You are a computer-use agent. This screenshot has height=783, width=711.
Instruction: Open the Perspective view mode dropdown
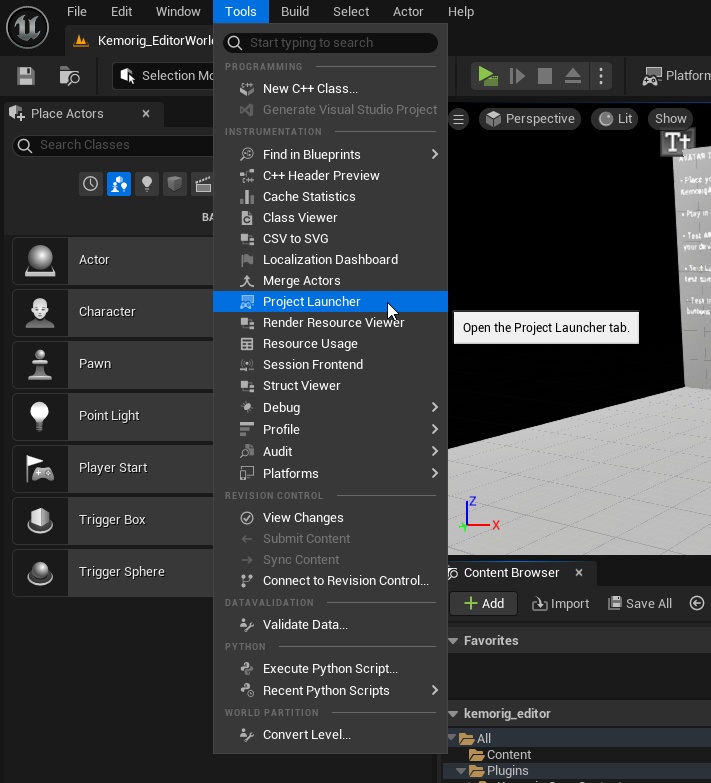click(530, 119)
